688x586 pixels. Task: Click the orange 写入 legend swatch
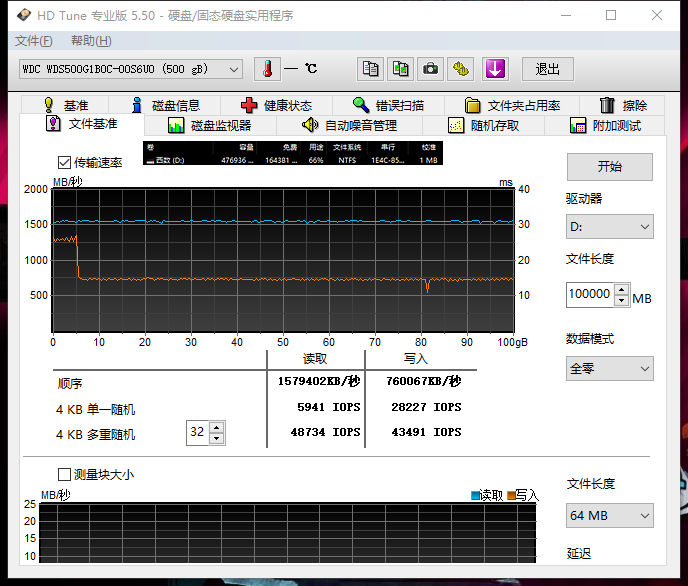coord(511,496)
